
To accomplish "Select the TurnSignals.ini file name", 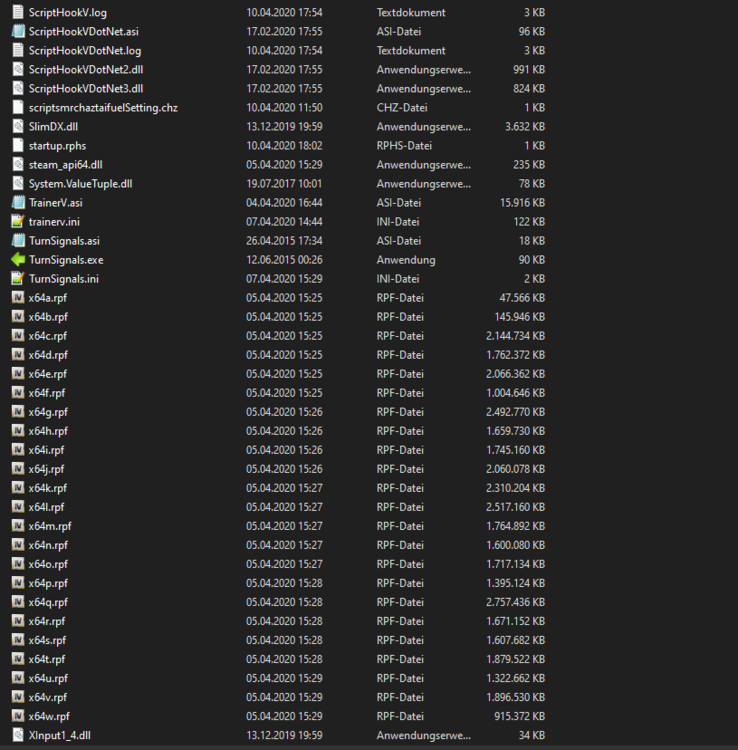I will [x=64, y=278].
